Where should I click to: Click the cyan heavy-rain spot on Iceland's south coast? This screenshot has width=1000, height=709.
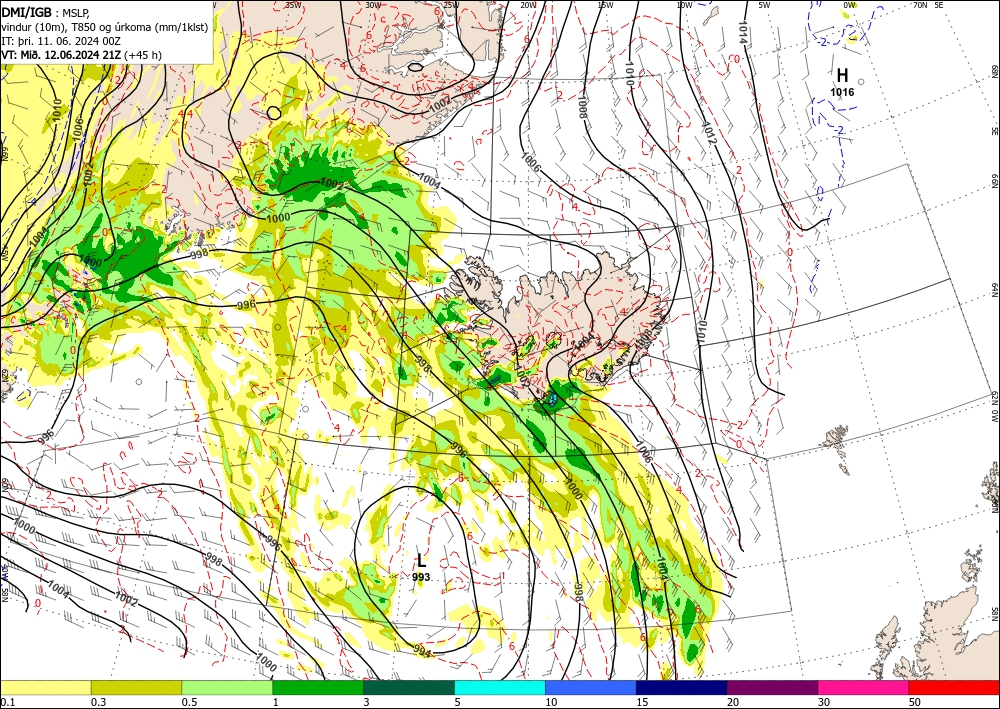[x=553, y=399]
